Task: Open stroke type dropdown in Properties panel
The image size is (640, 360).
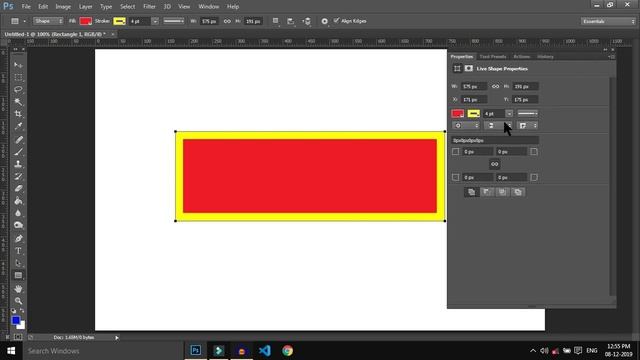Action: 527,113
